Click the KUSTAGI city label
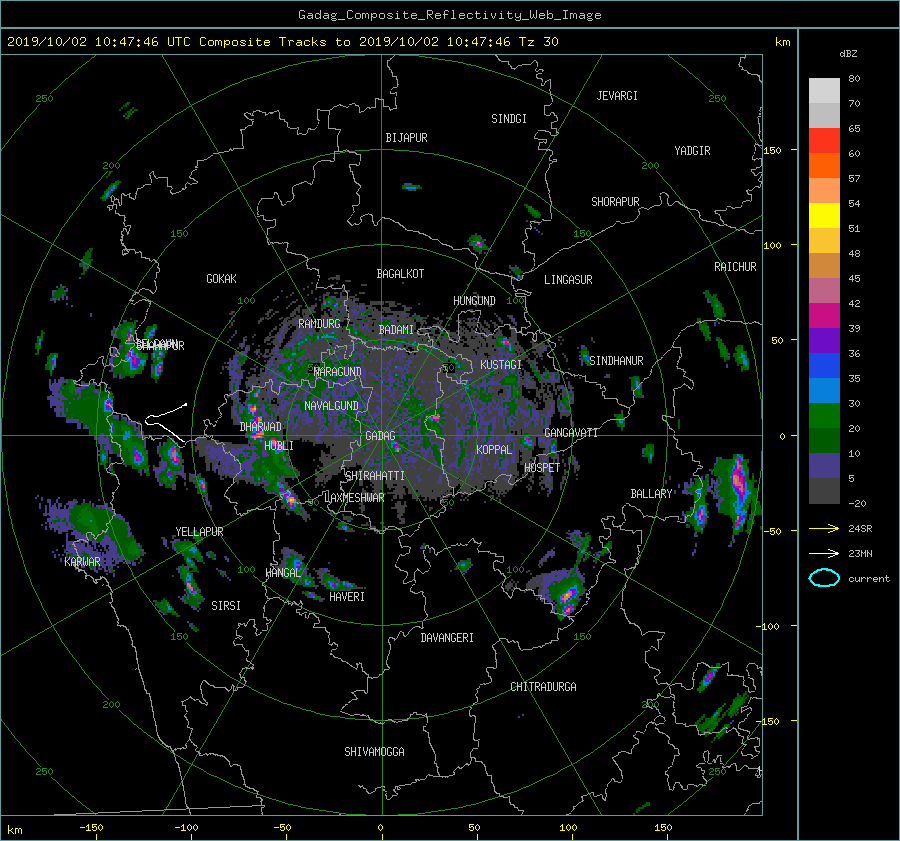The width and height of the screenshot is (900, 841). click(501, 365)
